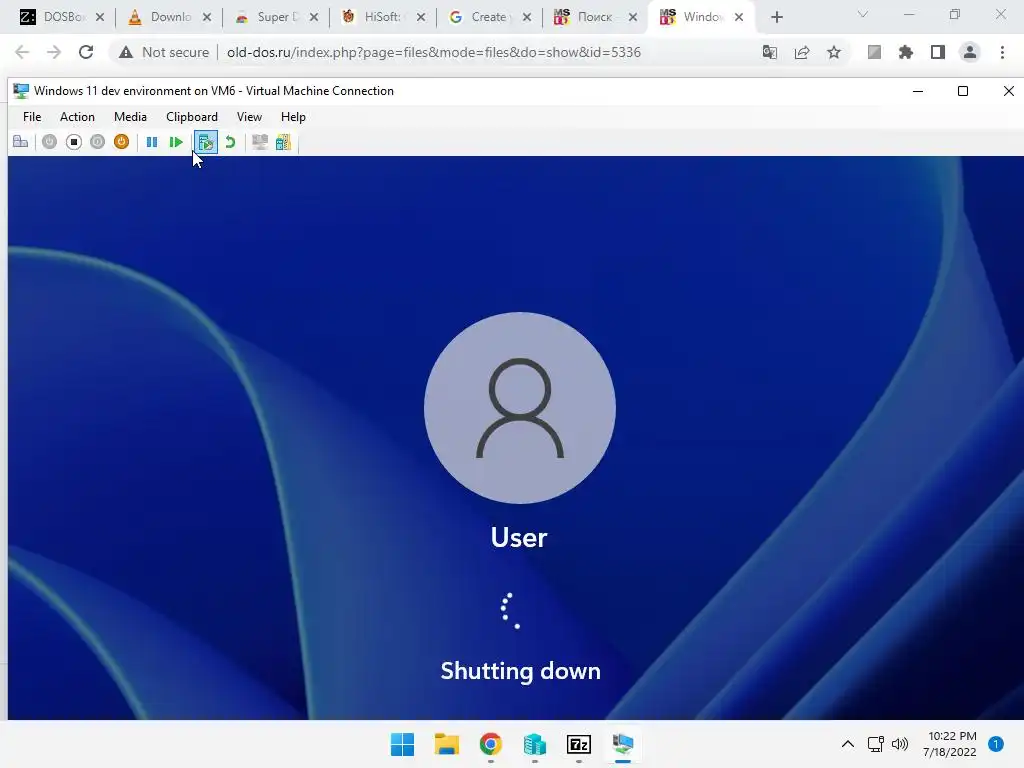Screen dimensions: 1024x768
Task: Open the Help menu
Action: tap(293, 117)
